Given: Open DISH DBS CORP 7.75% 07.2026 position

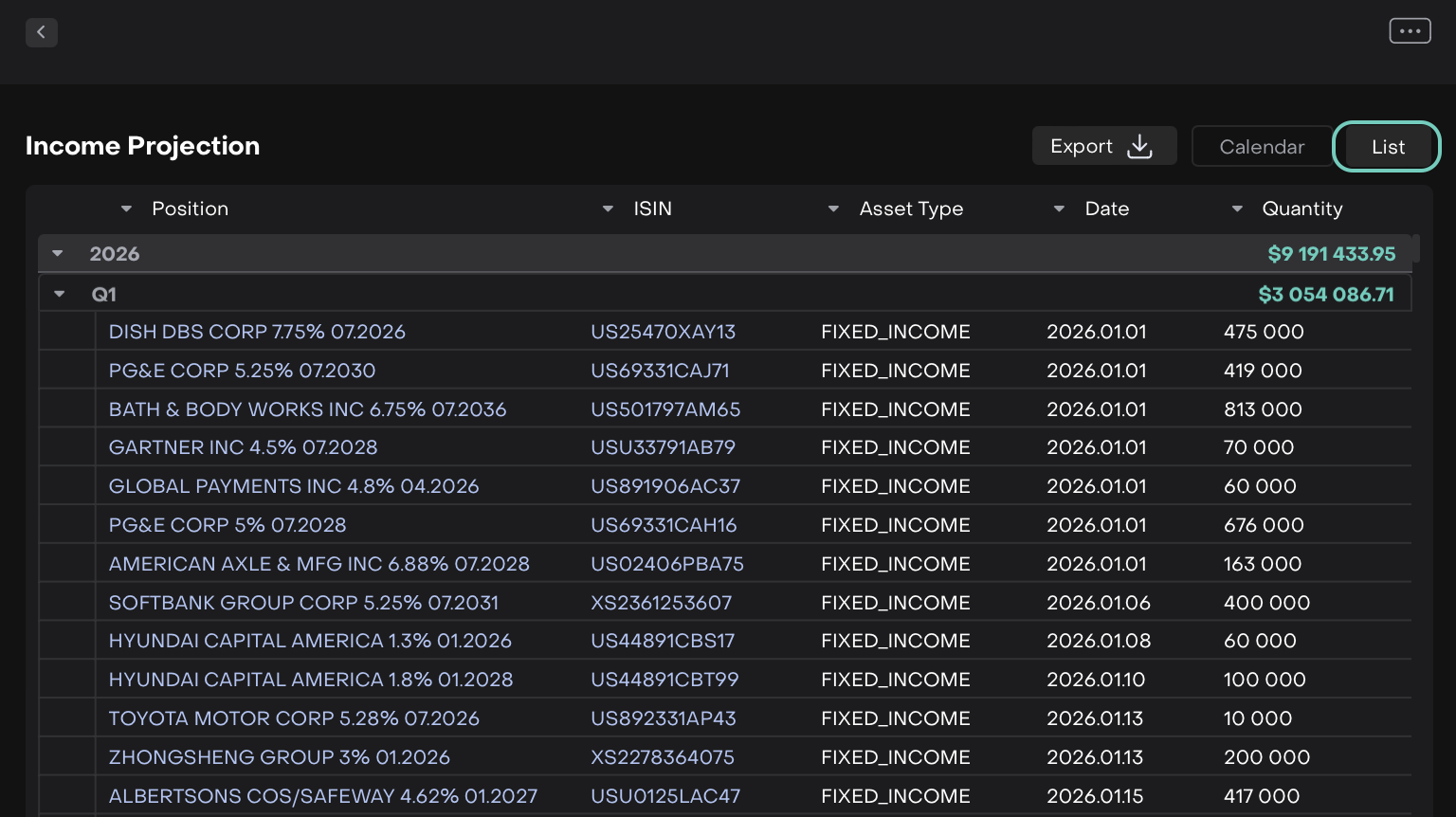Looking at the screenshot, I should click(x=257, y=332).
